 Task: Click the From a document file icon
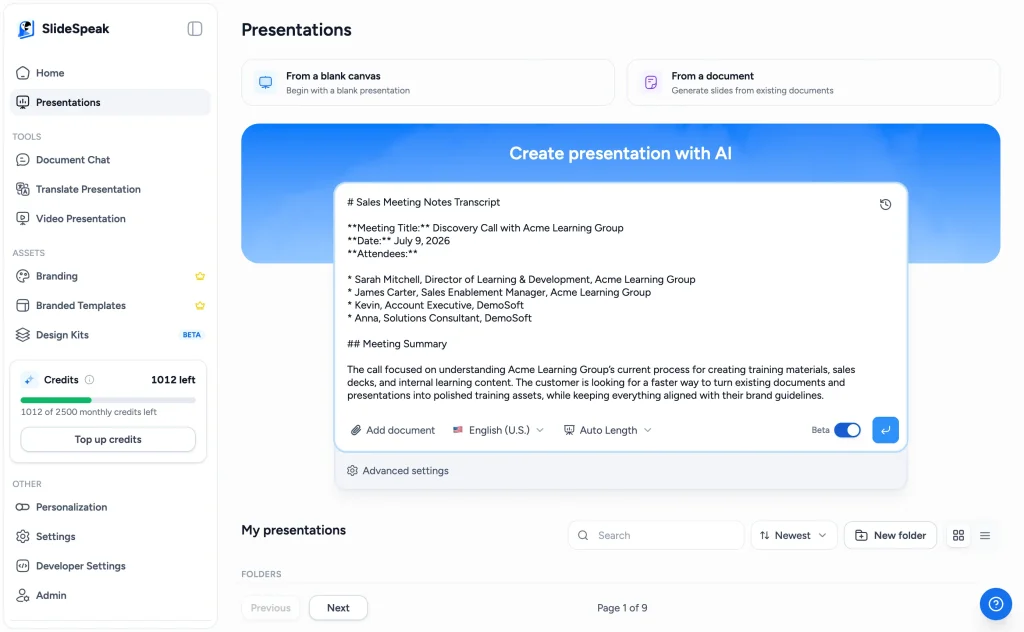tap(651, 82)
